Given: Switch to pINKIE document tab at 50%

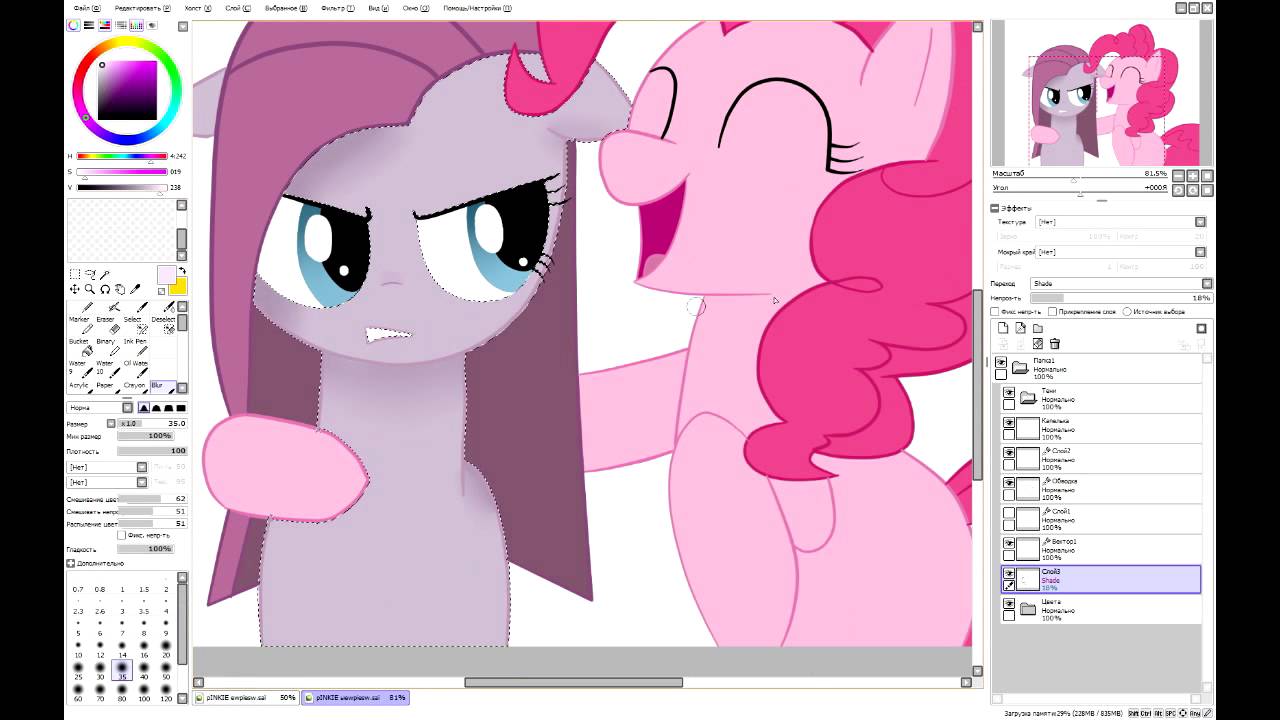Looking at the screenshot, I should [x=247, y=697].
